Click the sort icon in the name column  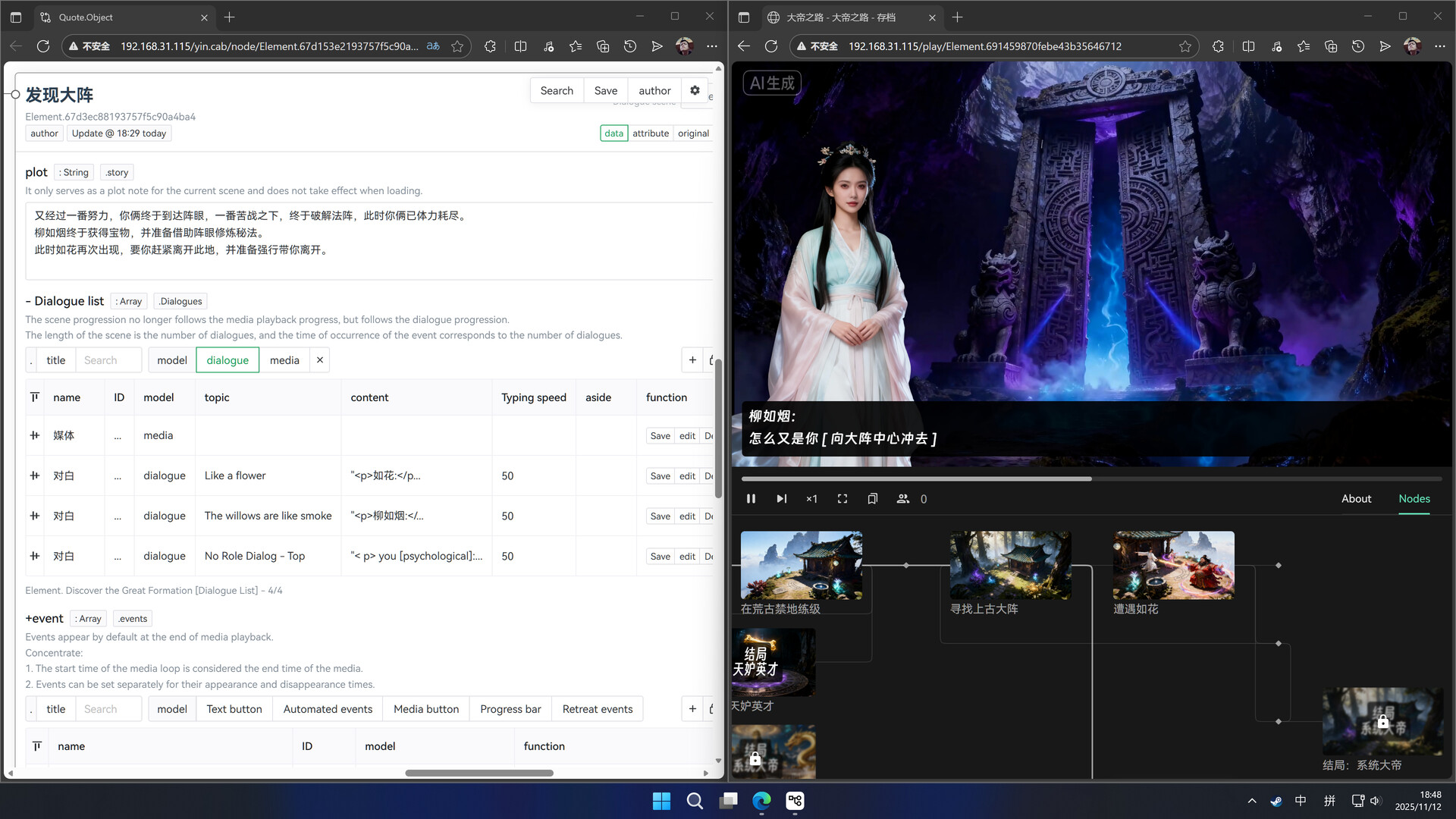click(x=34, y=397)
